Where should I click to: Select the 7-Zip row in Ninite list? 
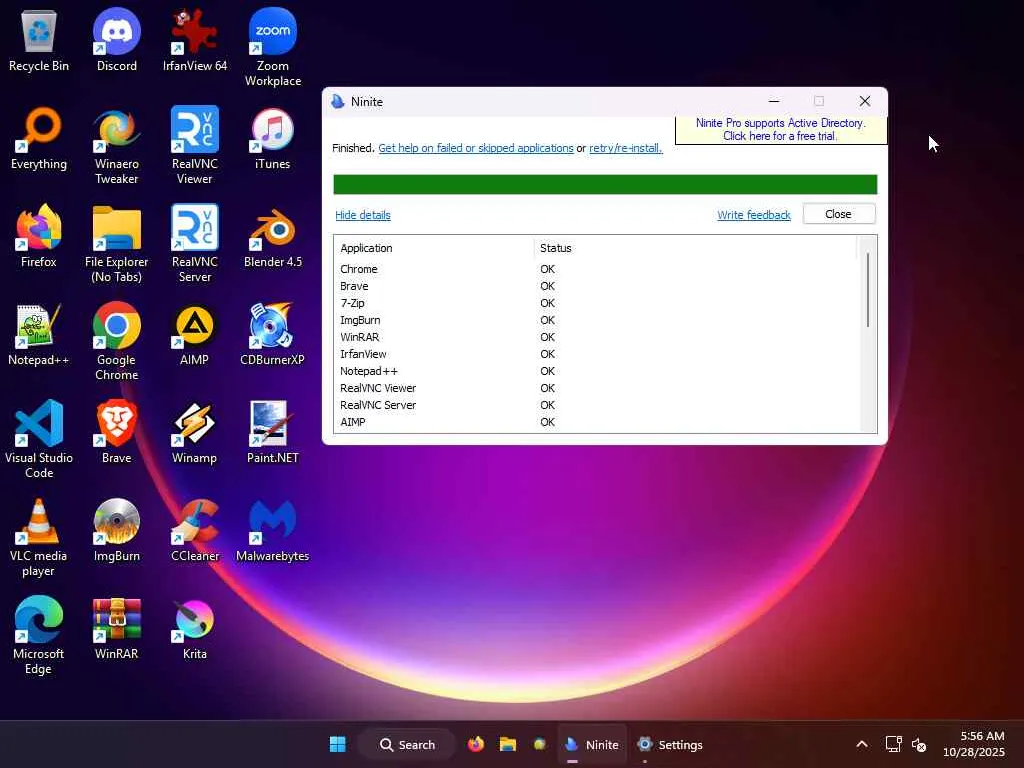[597, 303]
